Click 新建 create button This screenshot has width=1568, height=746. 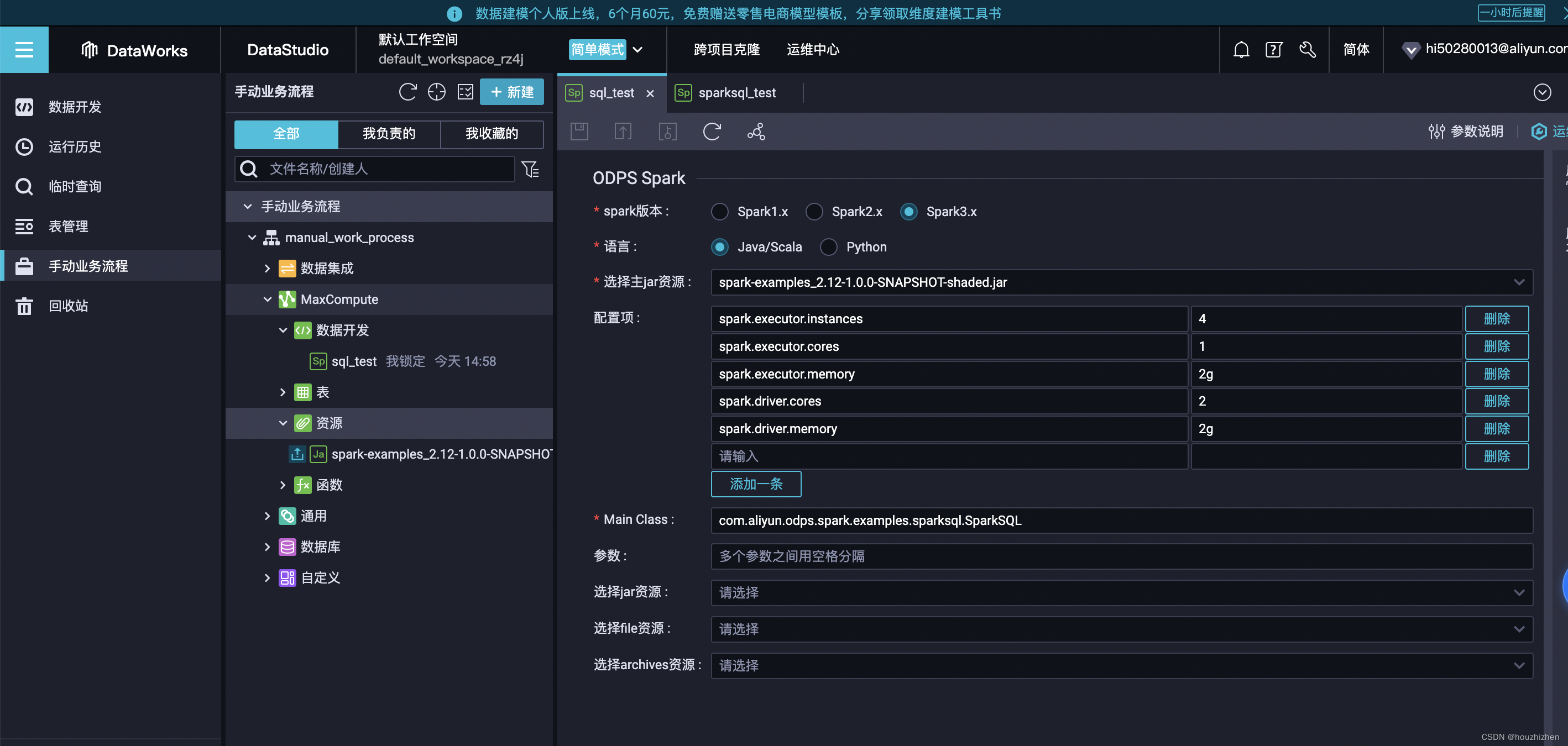click(x=511, y=92)
